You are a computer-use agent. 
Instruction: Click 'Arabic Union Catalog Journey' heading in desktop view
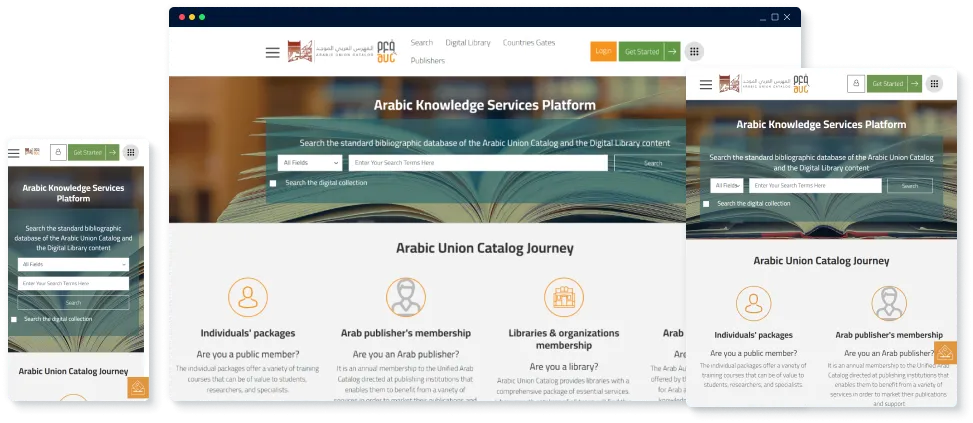[x=485, y=249]
